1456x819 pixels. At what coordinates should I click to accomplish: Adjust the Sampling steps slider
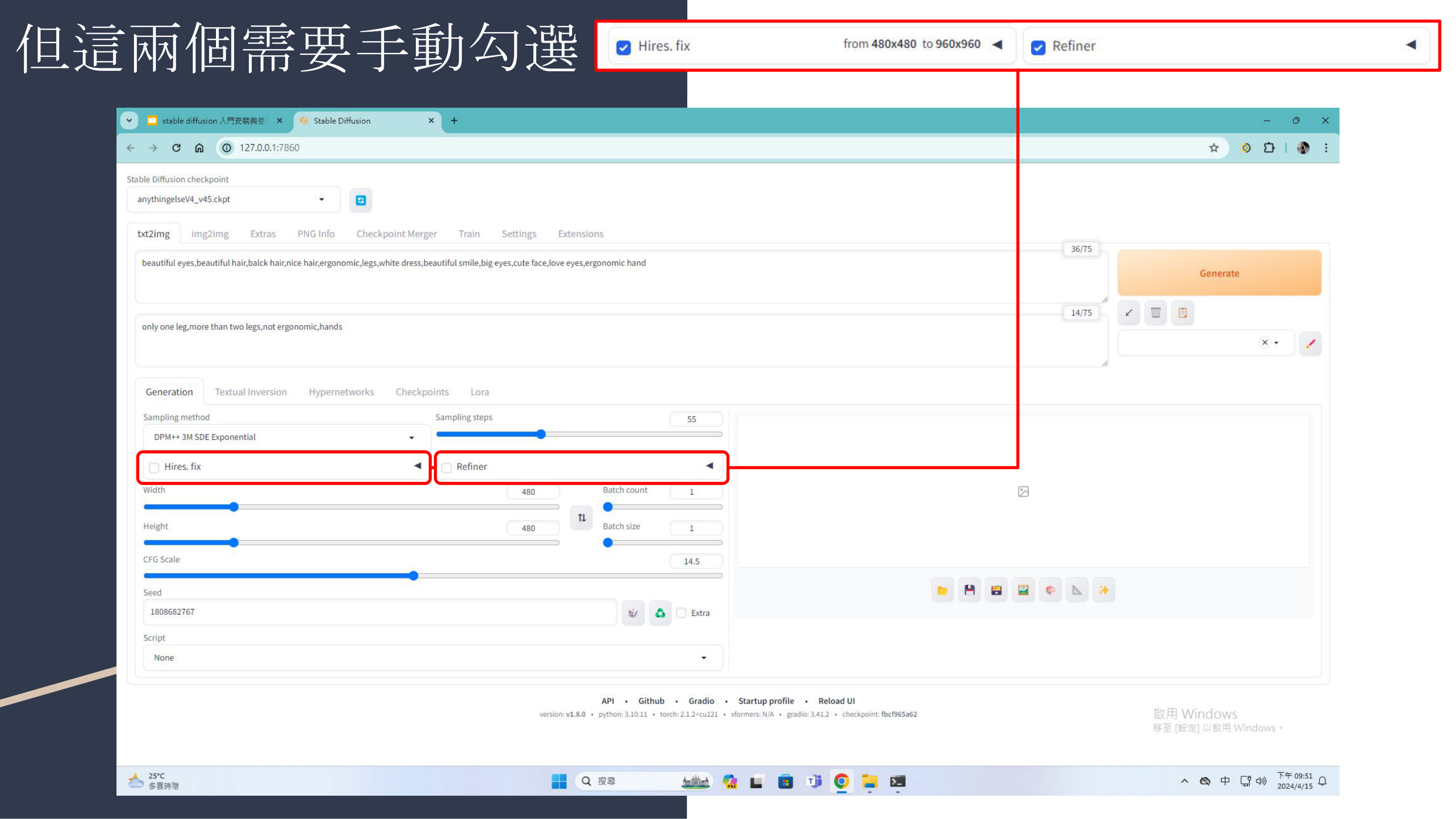pyautogui.click(x=579, y=434)
